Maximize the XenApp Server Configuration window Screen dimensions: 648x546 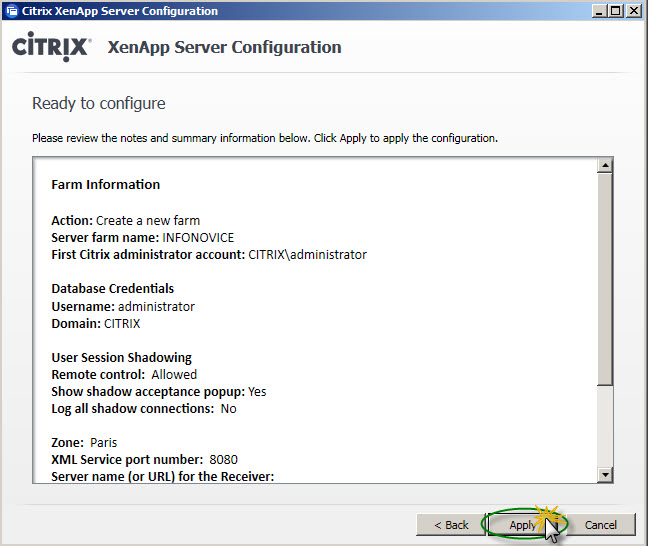coord(615,11)
